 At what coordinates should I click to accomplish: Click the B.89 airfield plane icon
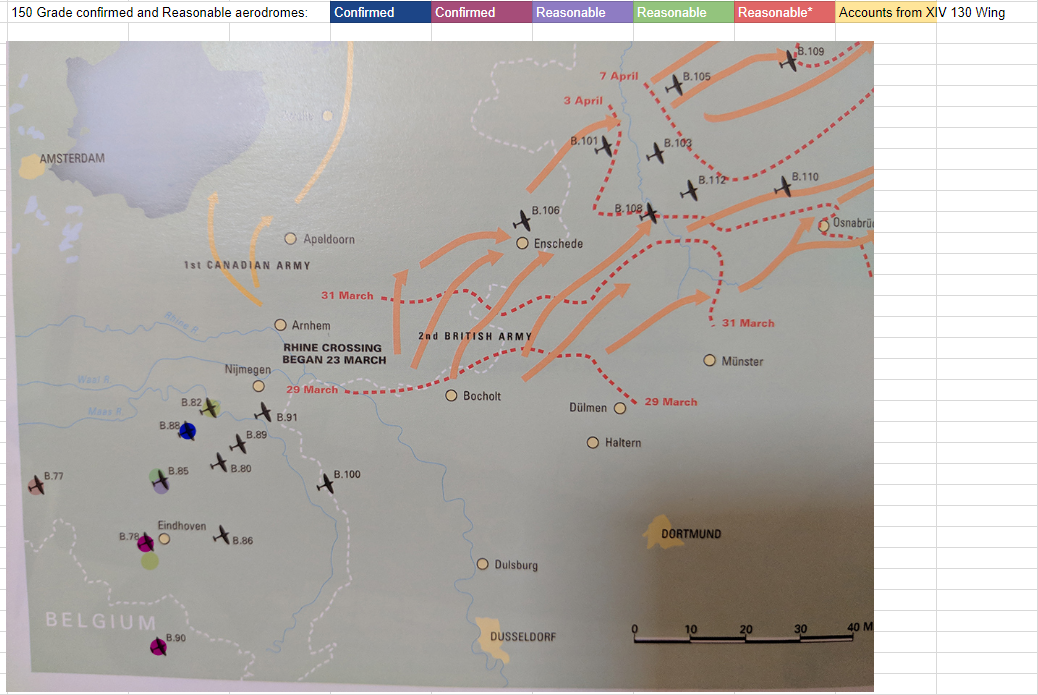pos(238,443)
